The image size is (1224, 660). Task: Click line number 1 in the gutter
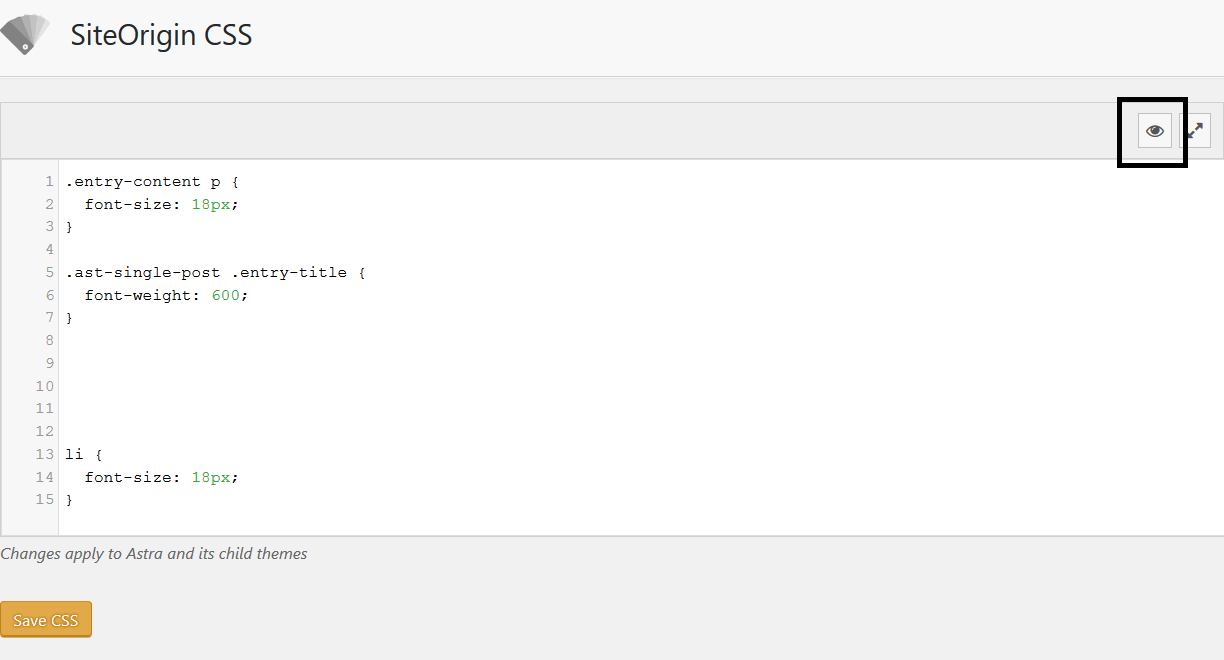coord(48,181)
